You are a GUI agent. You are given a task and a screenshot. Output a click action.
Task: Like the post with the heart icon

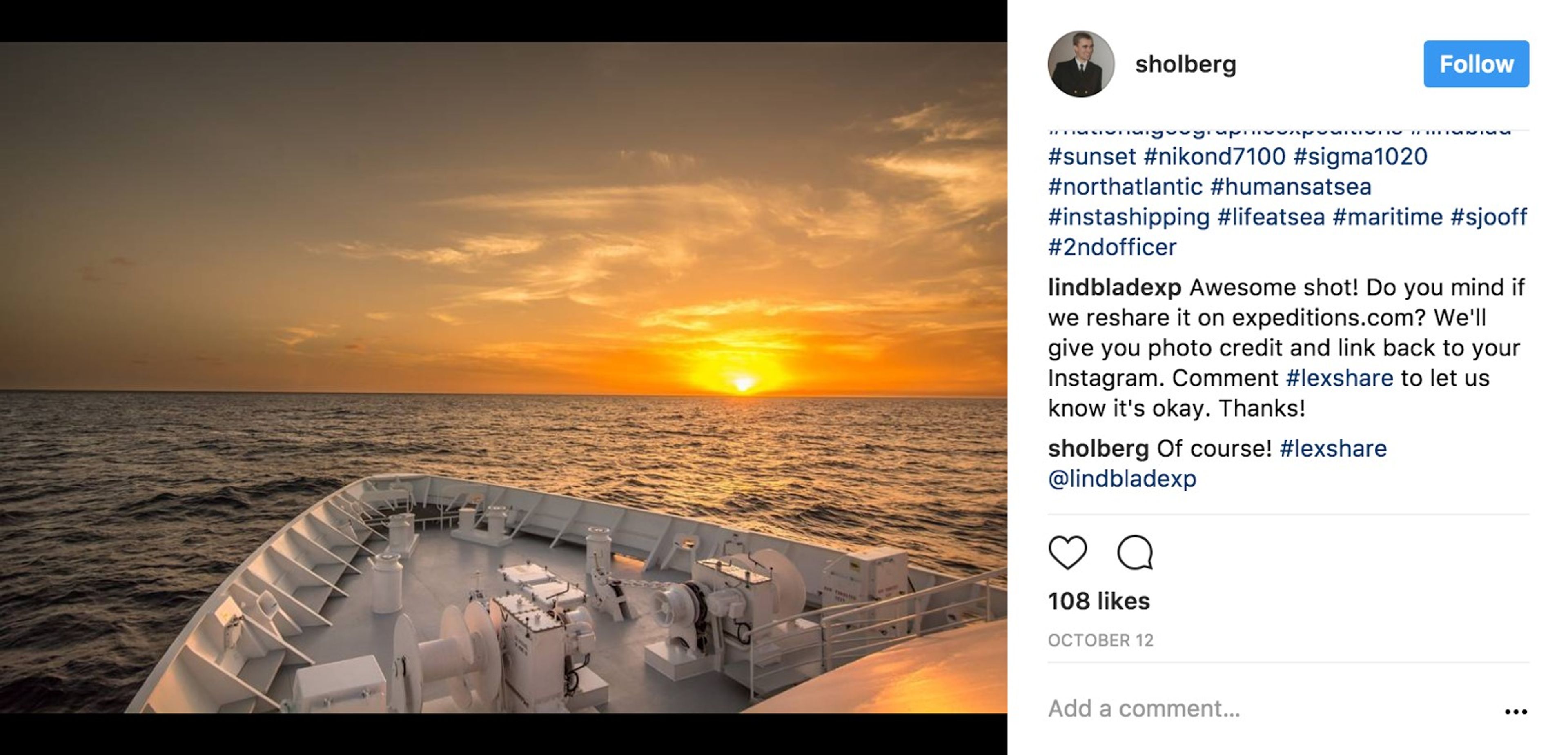[1068, 553]
